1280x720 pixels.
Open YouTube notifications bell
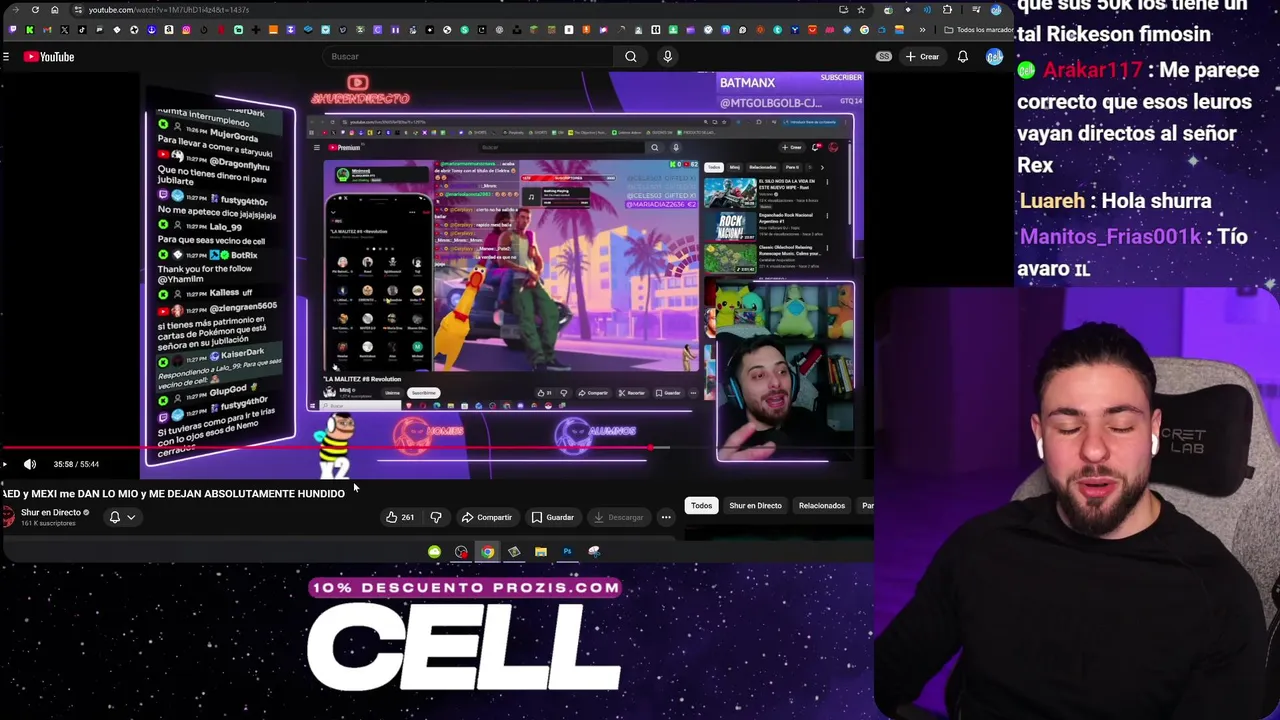click(x=962, y=57)
